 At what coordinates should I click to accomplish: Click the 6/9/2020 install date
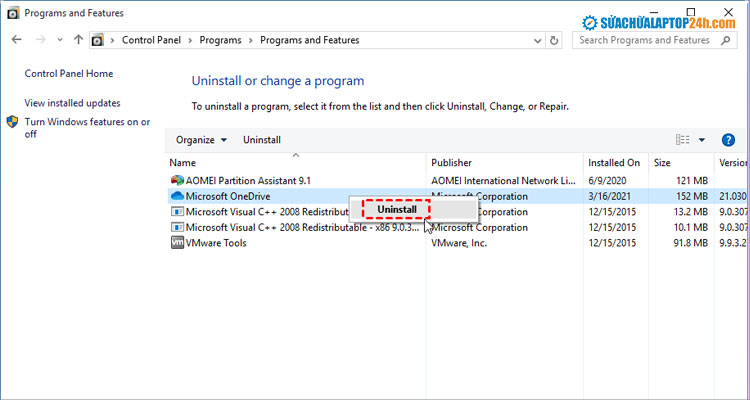click(607, 180)
